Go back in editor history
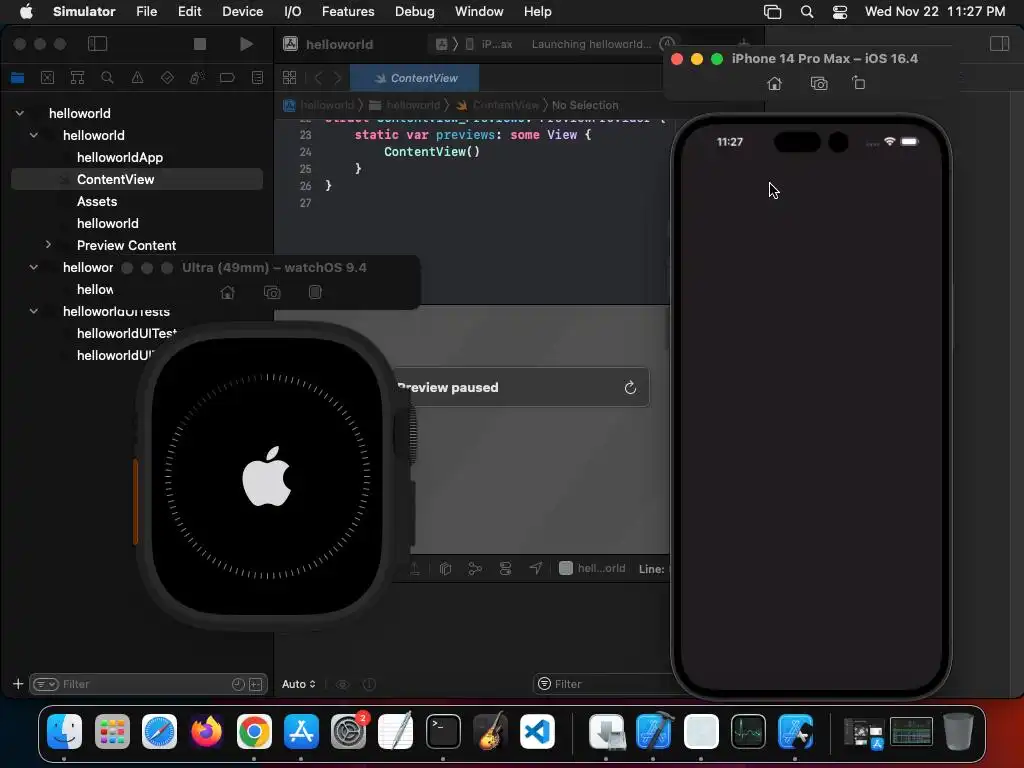Screen dimensions: 1024x768 (x=318, y=78)
